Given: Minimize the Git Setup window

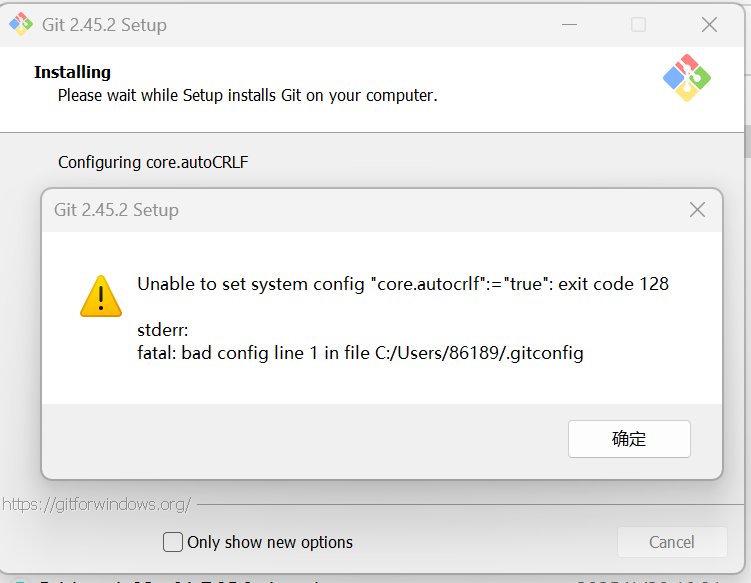Looking at the screenshot, I should click(569, 24).
